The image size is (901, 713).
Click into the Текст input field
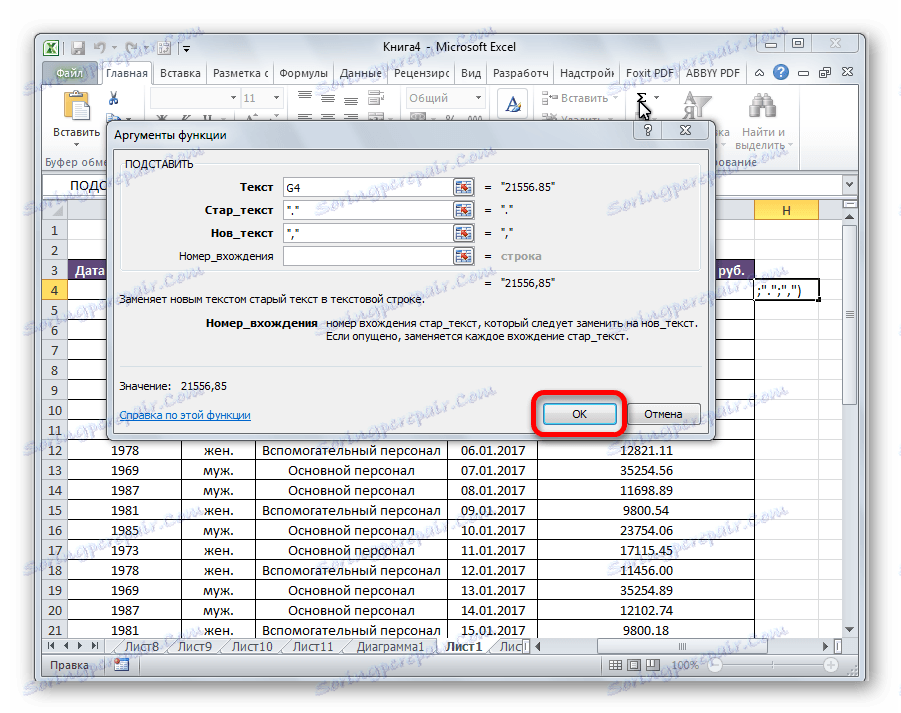pyautogui.click(x=368, y=187)
